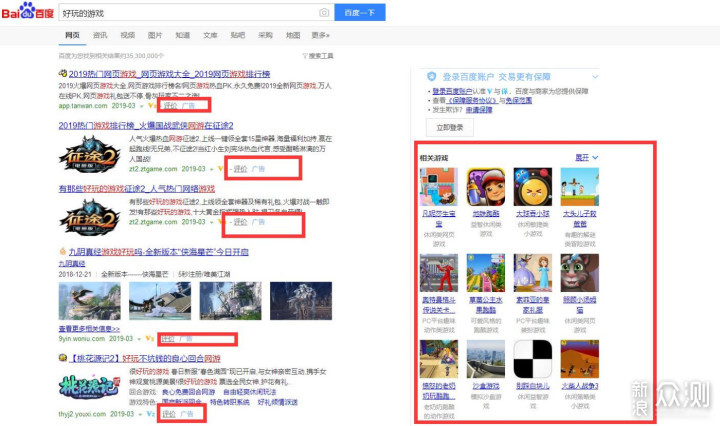Open the 《保障服务协议》 link

coord(472,101)
